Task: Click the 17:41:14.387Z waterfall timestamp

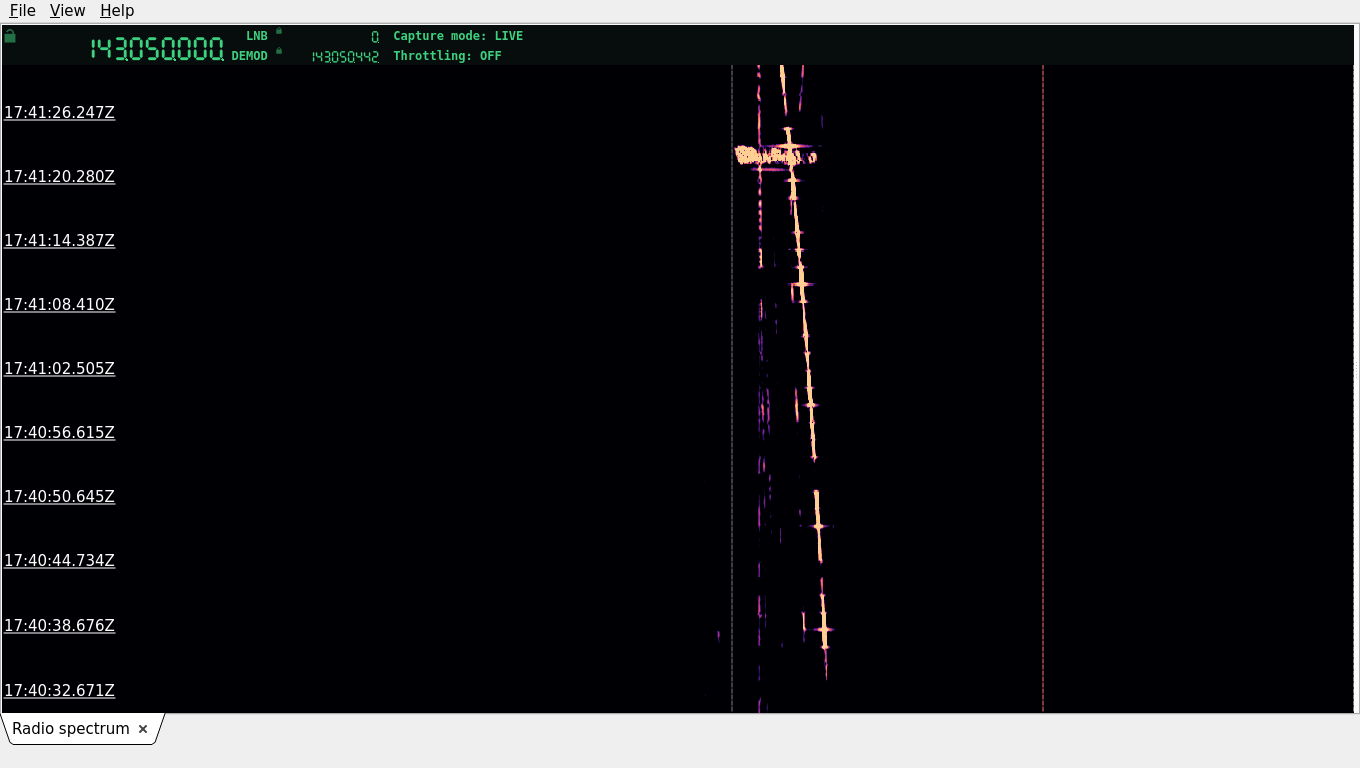Action: (59, 241)
